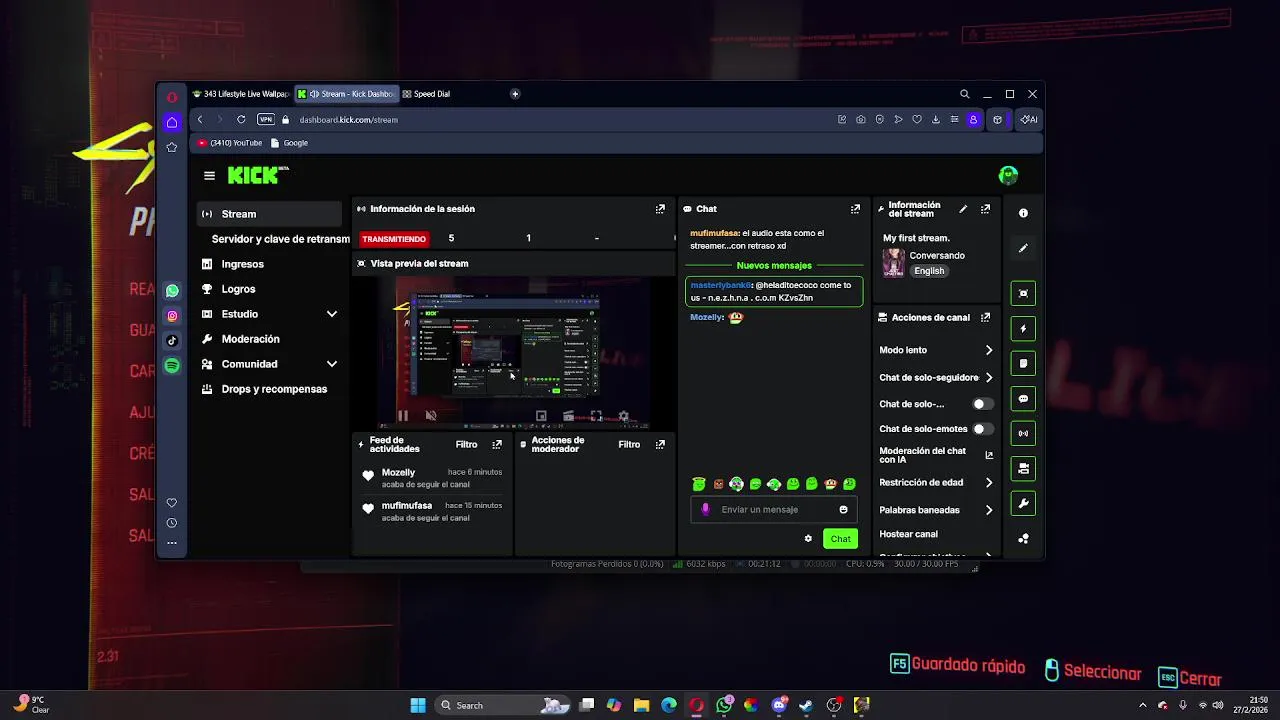Click Hostear canal action

coord(908,534)
